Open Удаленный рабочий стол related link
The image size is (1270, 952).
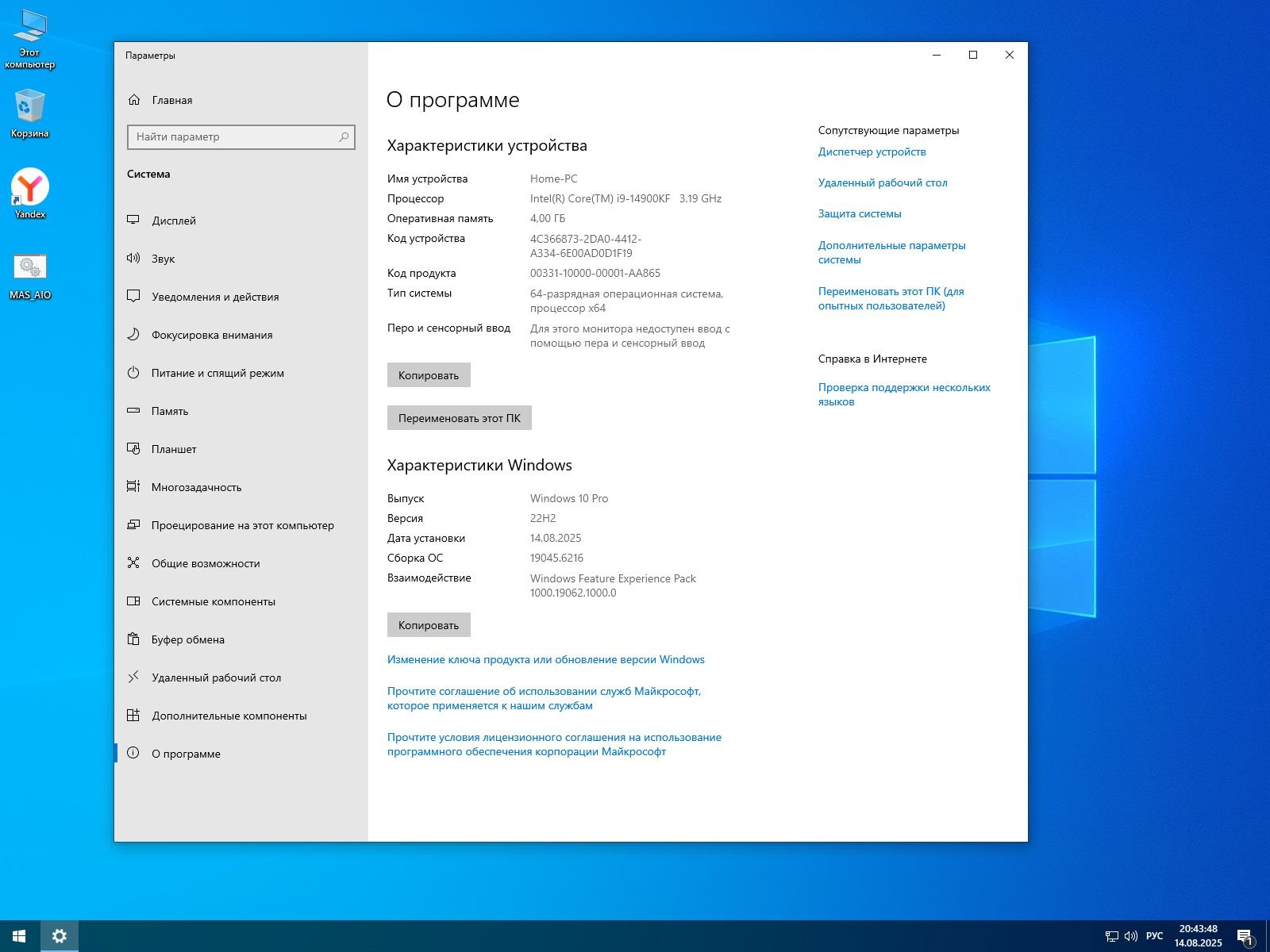click(883, 182)
